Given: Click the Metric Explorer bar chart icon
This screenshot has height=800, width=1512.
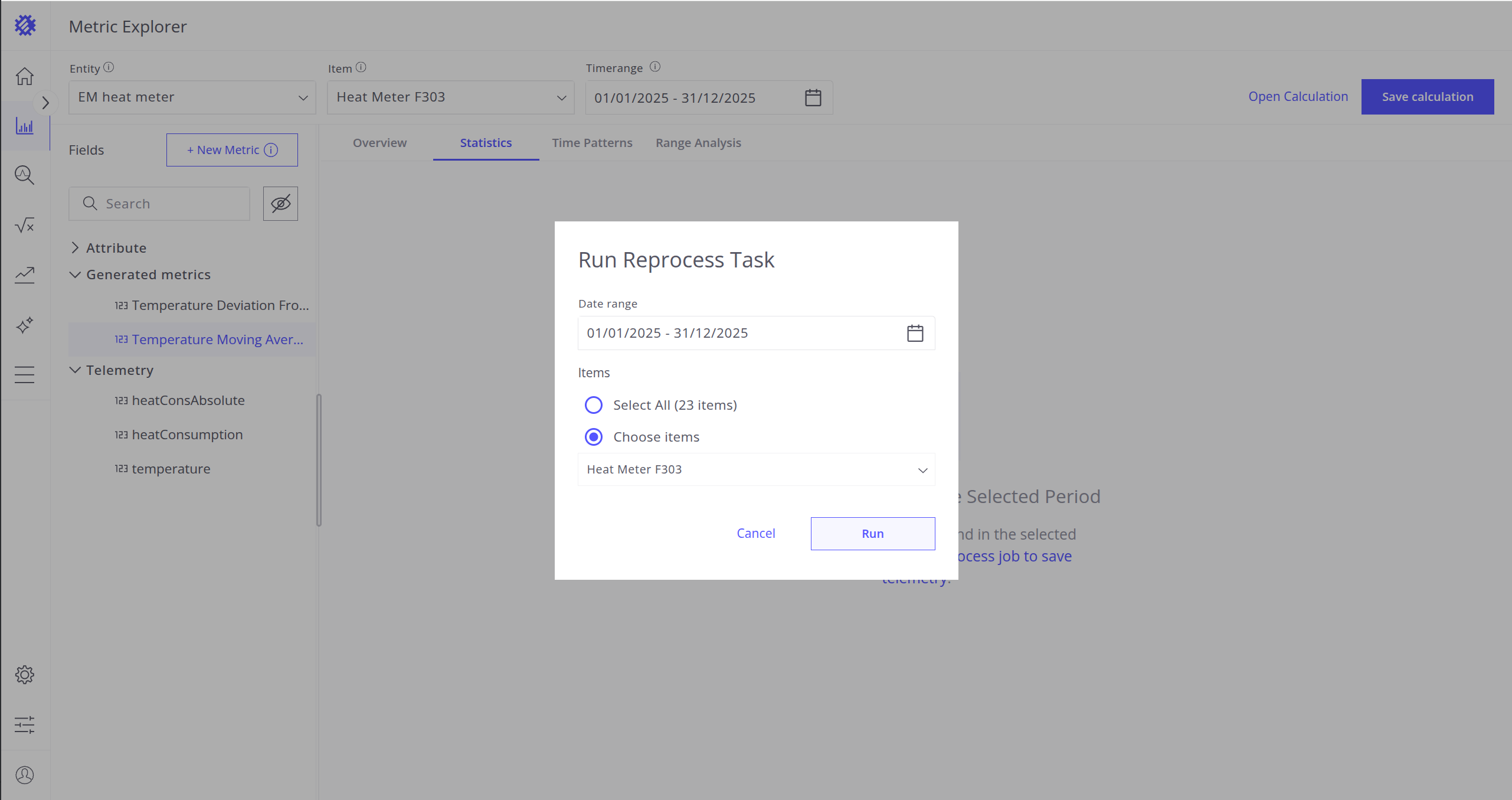Looking at the screenshot, I should click(24, 126).
